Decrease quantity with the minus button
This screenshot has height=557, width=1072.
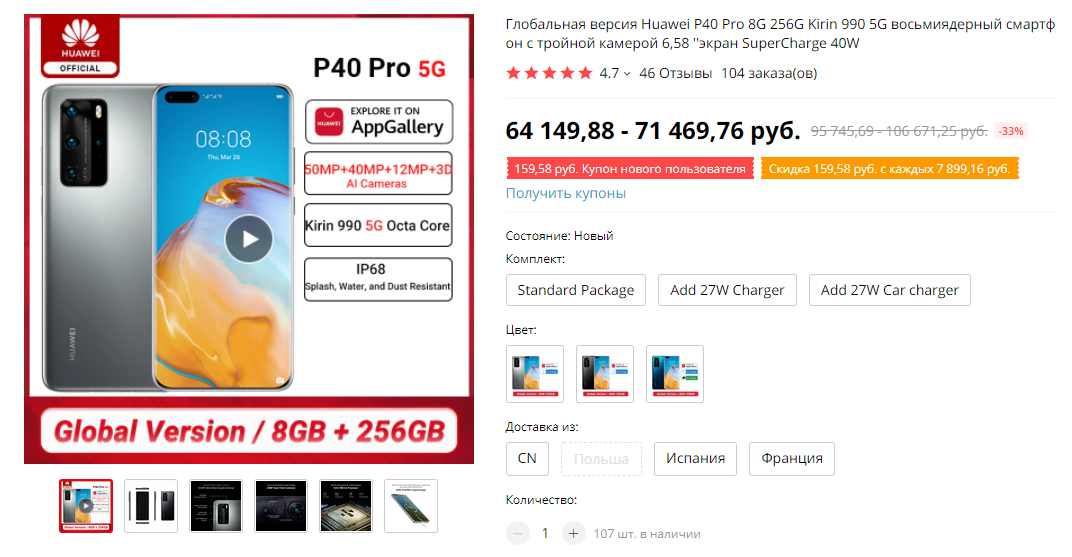[x=518, y=533]
